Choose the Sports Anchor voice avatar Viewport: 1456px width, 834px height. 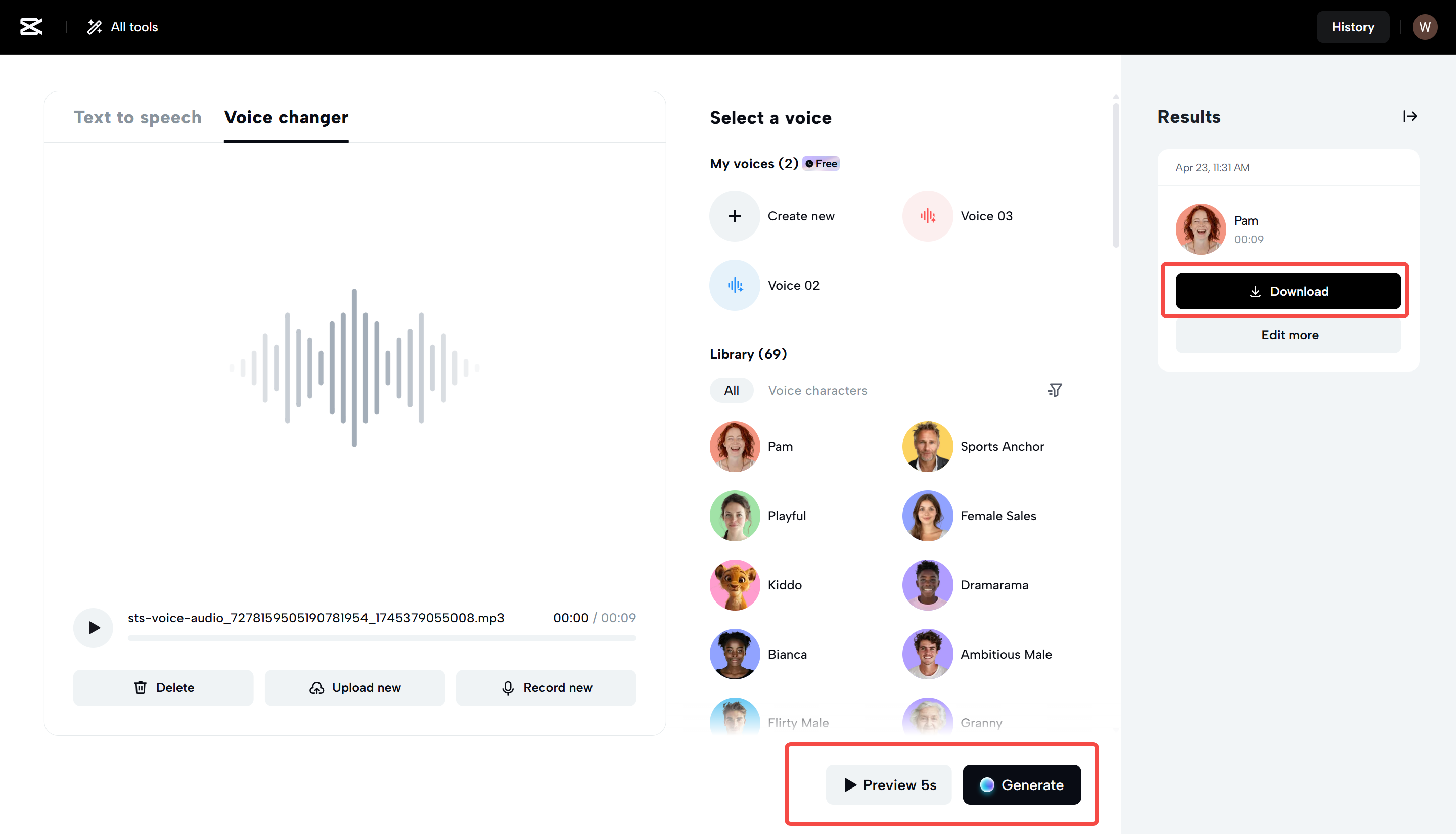927,447
